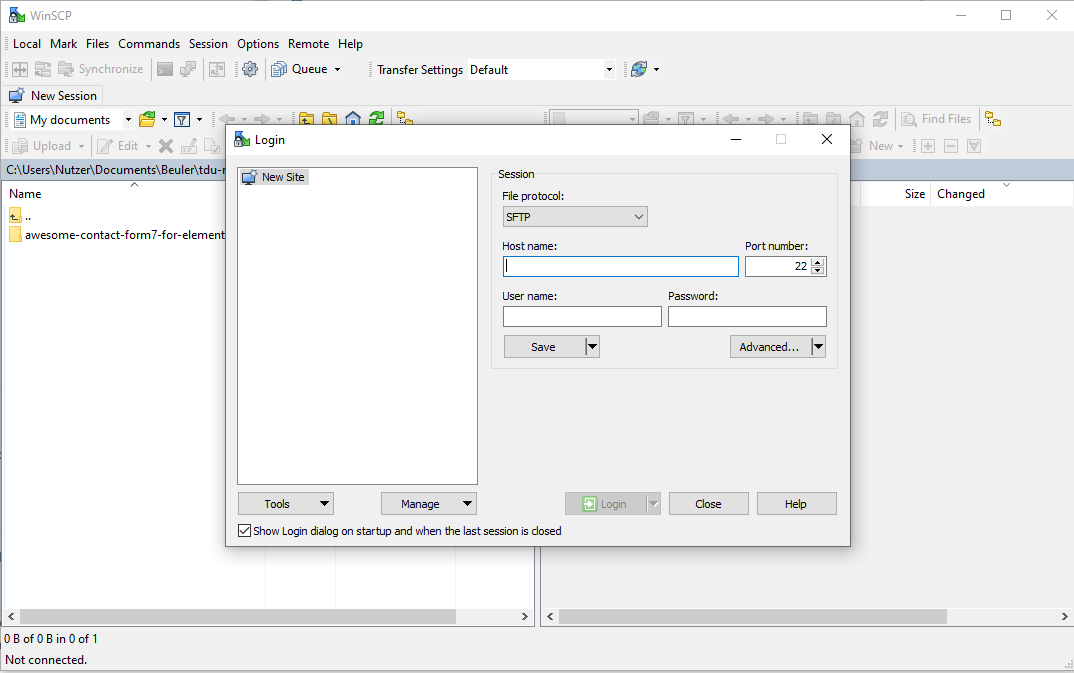Open the Remote menu
The image size is (1074, 673).
[308, 44]
